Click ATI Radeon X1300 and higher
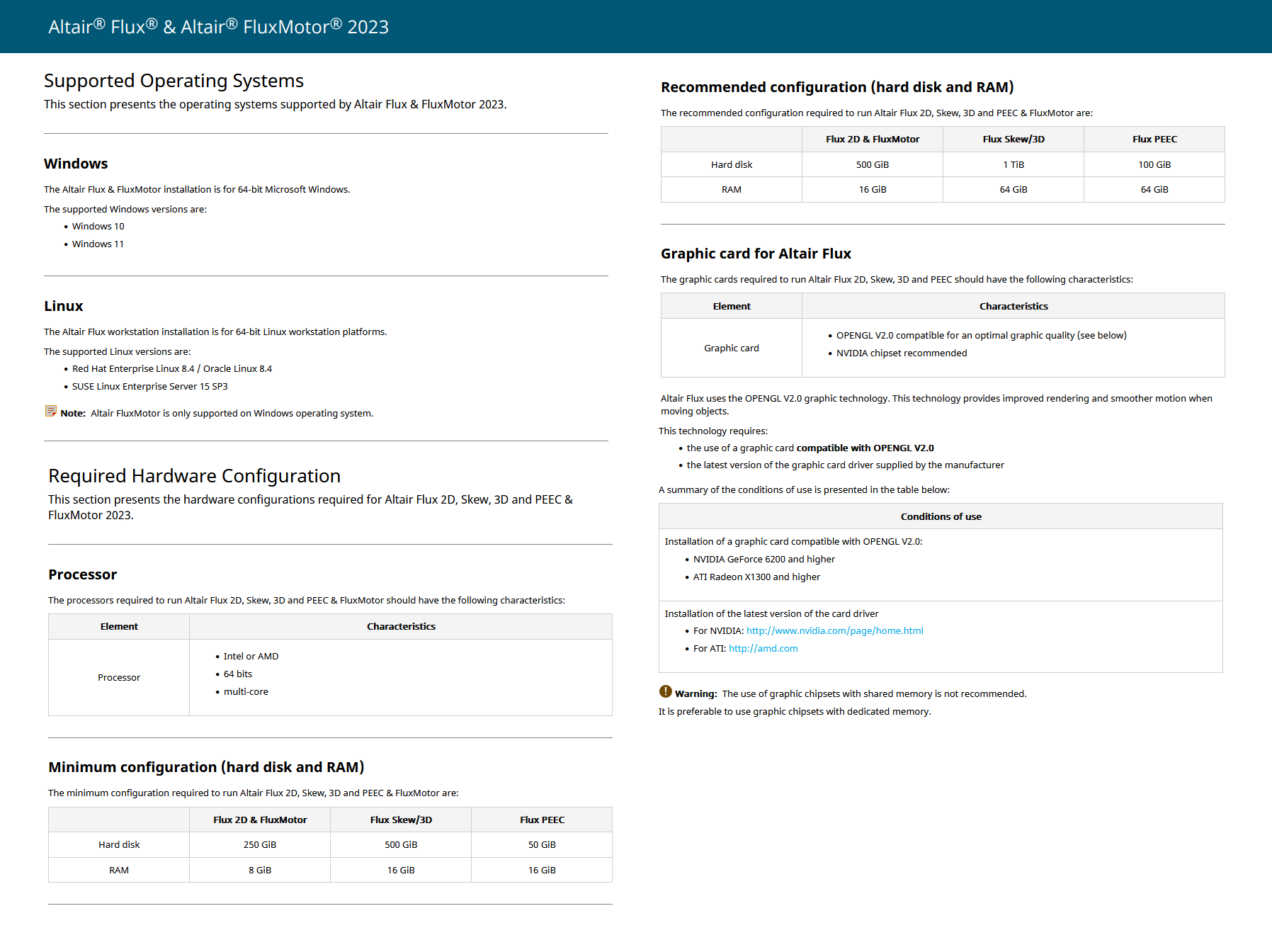 [756, 577]
